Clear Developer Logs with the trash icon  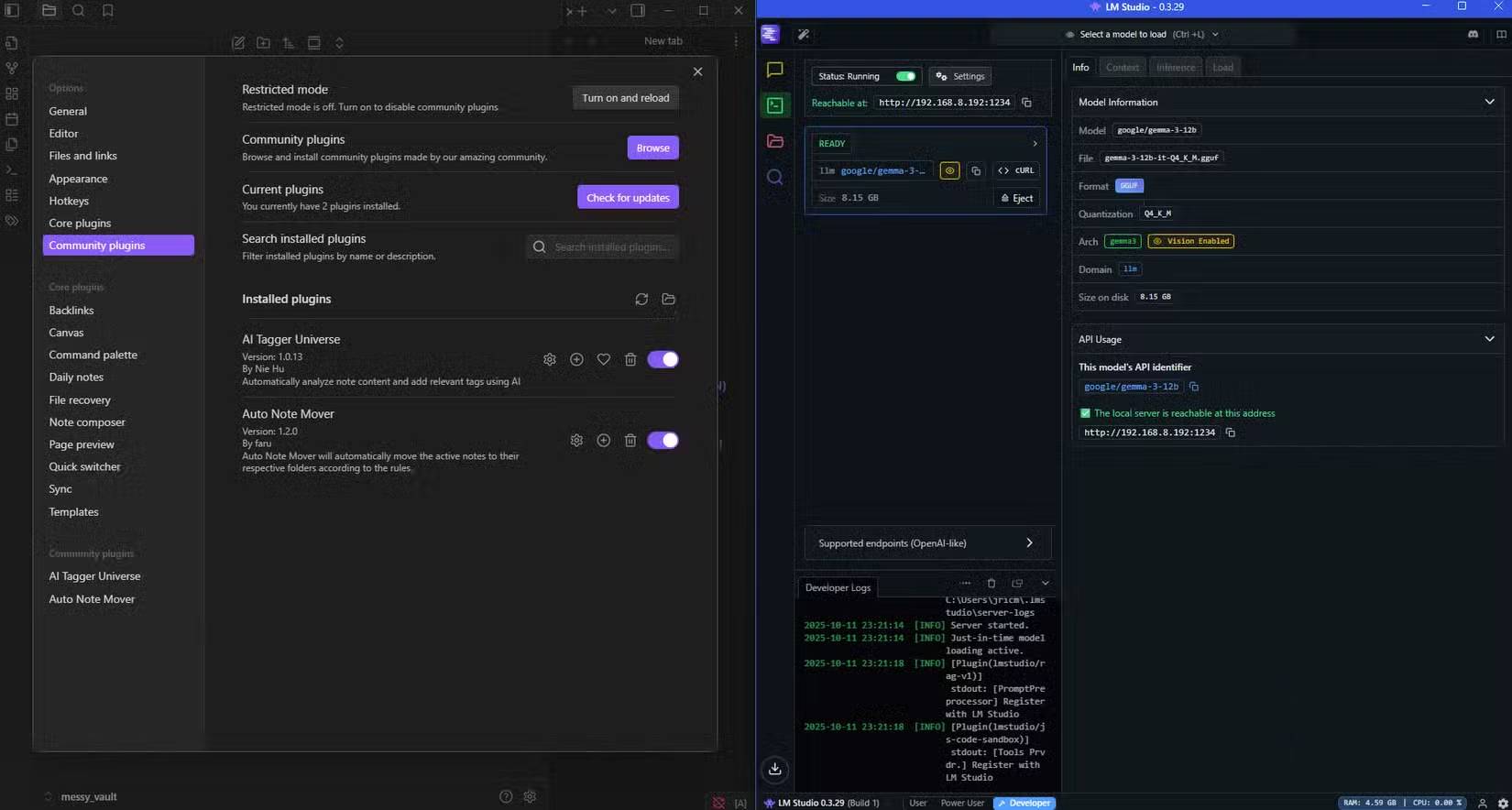point(991,583)
